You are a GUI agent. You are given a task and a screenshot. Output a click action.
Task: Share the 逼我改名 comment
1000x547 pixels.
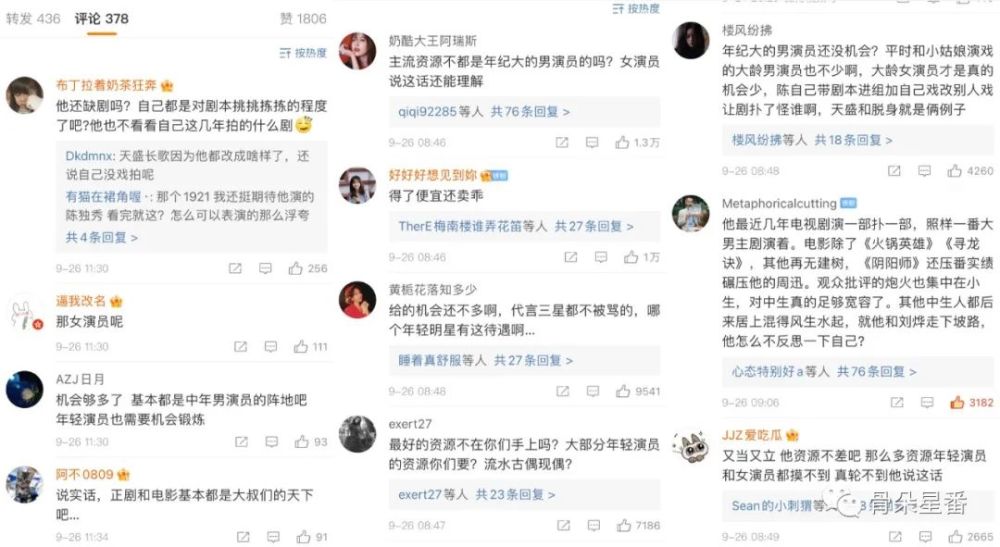pyautogui.click(x=240, y=347)
